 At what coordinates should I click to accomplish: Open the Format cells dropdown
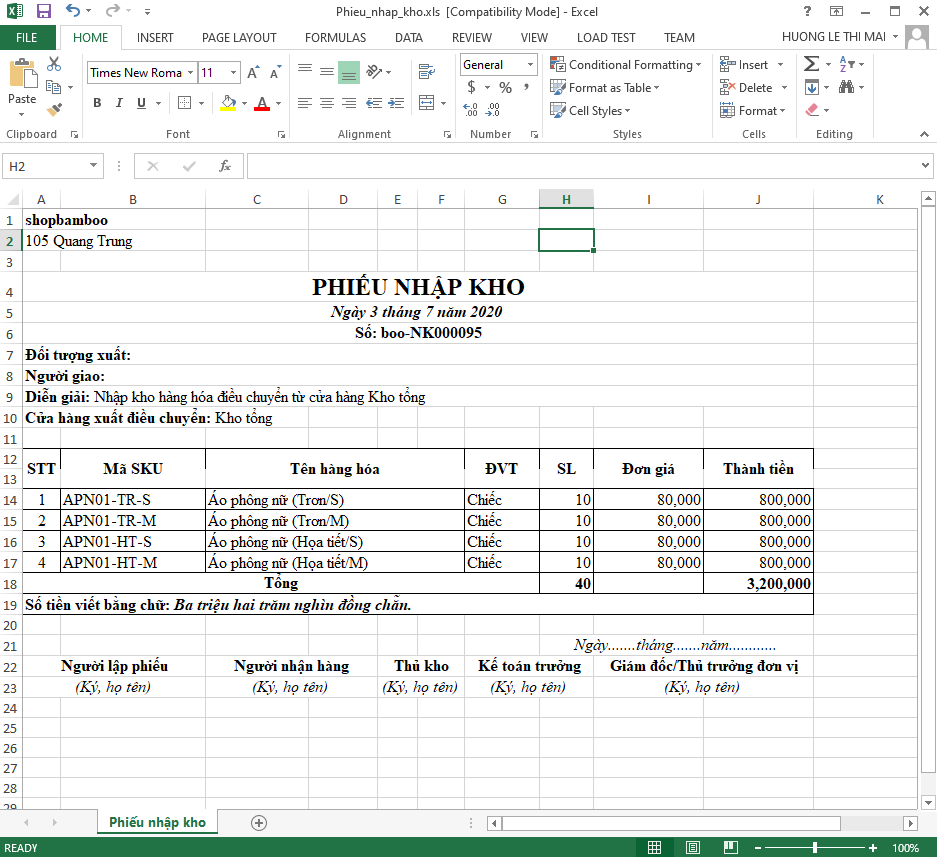coord(752,111)
